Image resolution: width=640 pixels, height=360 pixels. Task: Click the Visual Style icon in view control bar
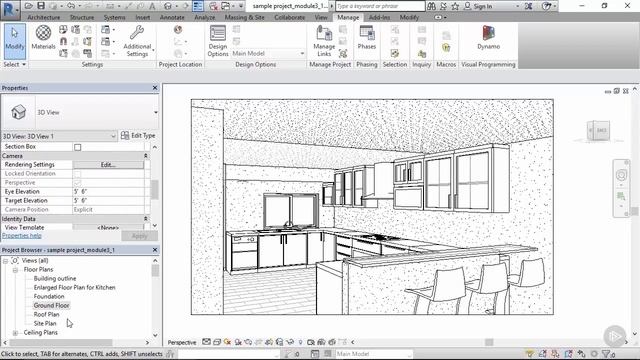tap(217, 342)
